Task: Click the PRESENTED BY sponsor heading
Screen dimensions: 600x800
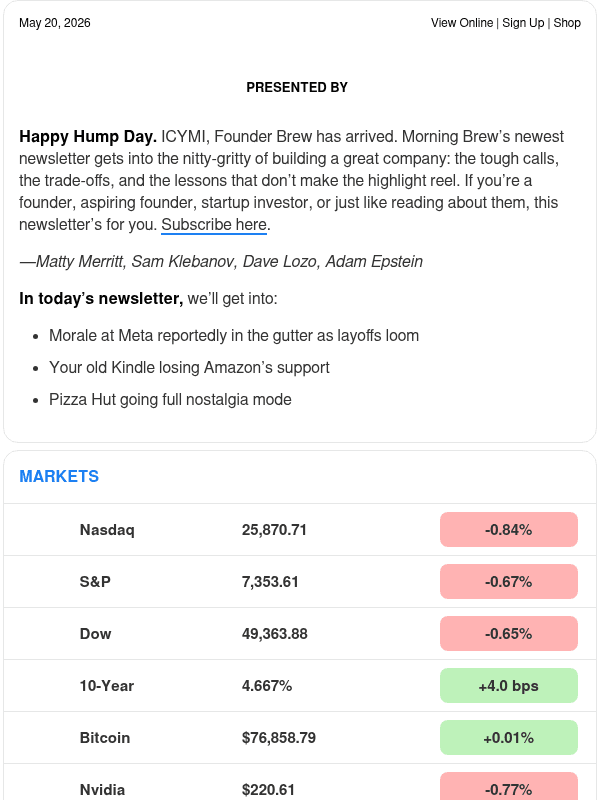Action: pyautogui.click(x=297, y=87)
